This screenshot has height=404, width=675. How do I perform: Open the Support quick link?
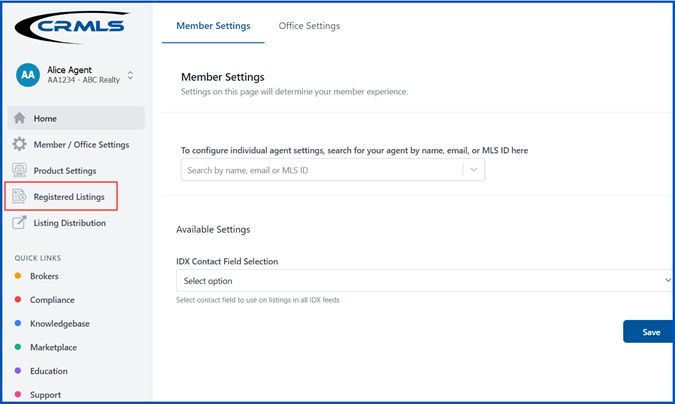[45, 395]
